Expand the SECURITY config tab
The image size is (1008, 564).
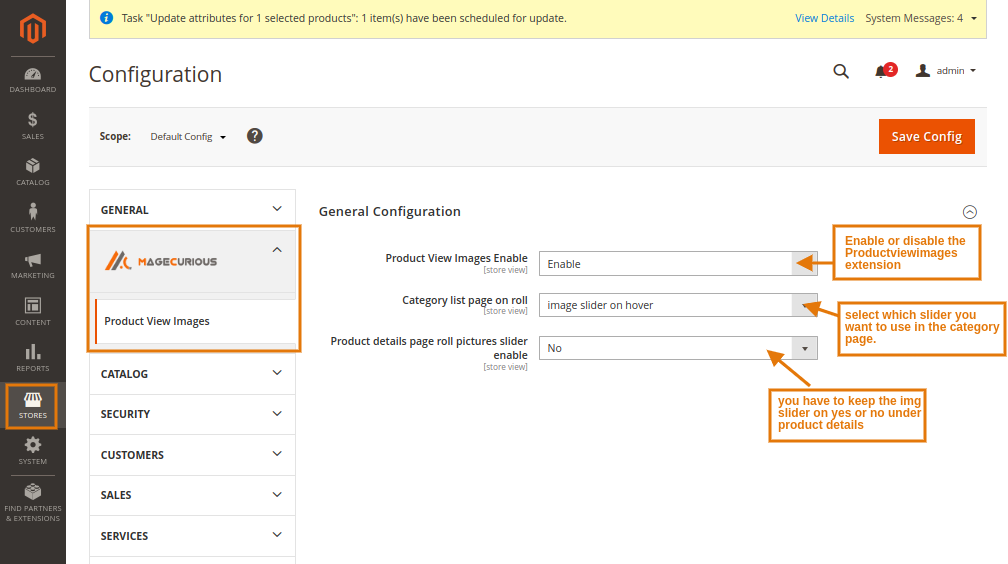tap(192, 414)
